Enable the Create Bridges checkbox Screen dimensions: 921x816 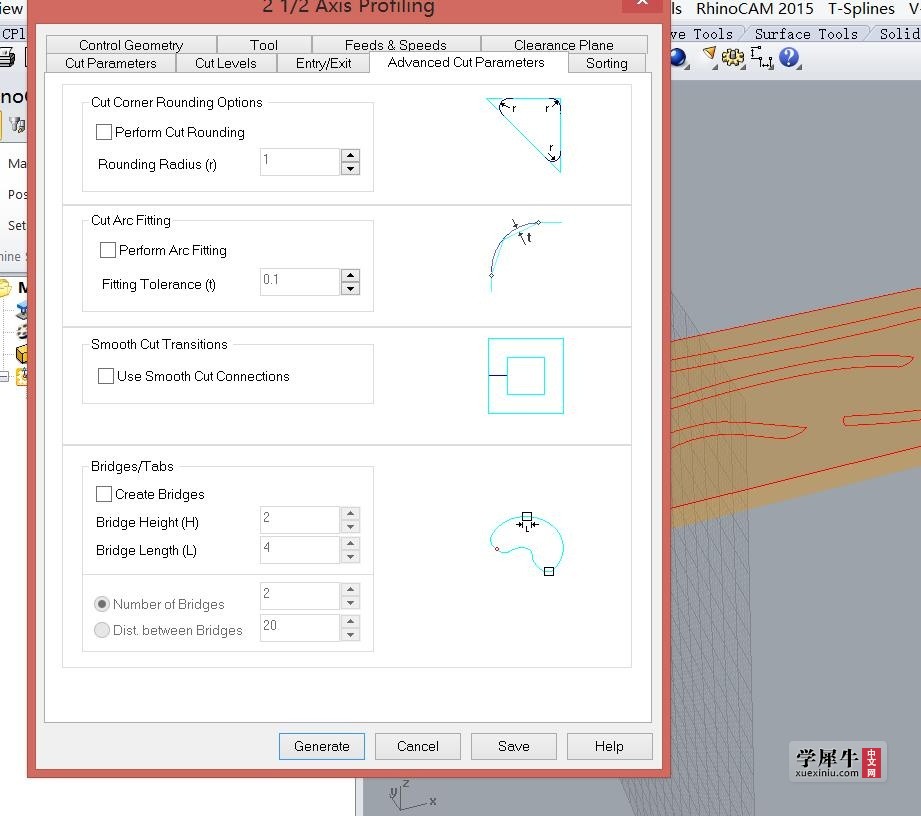pos(104,494)
